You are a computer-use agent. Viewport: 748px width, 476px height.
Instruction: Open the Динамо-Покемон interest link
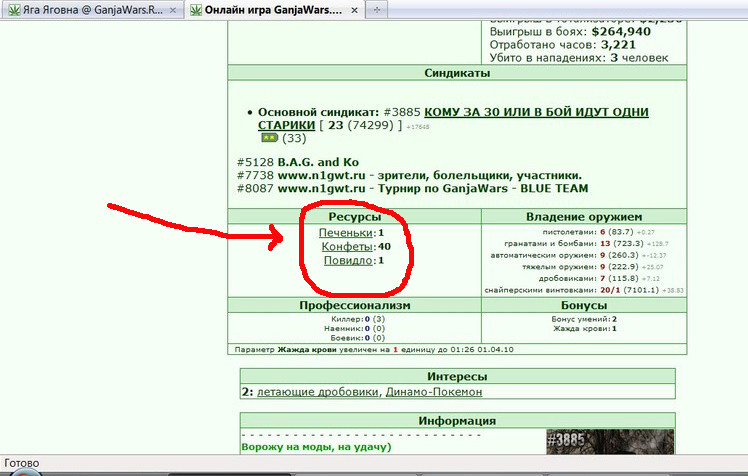pyautogui.click(x=434, y=392)
